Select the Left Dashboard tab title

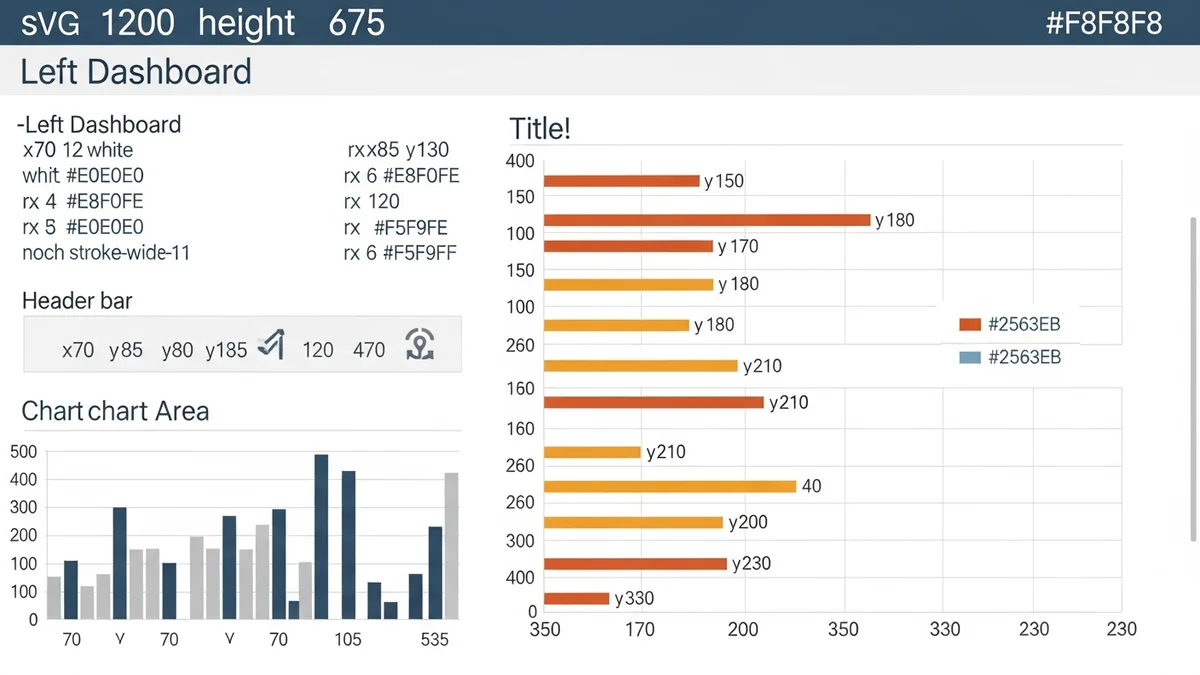(136, 72)
